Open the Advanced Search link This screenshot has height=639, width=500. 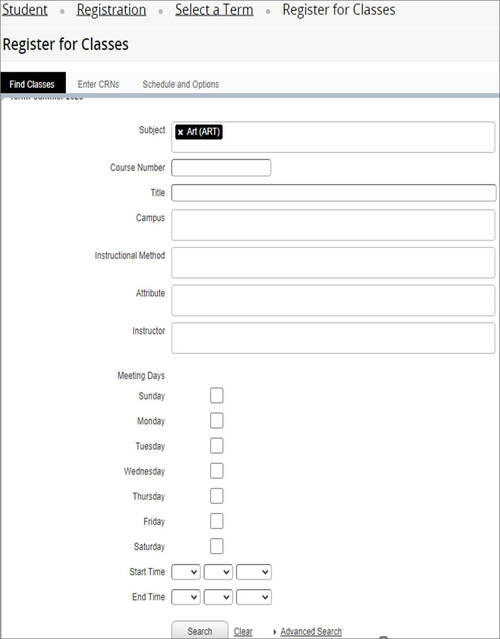pyautogui.click(x=311, y=632)
